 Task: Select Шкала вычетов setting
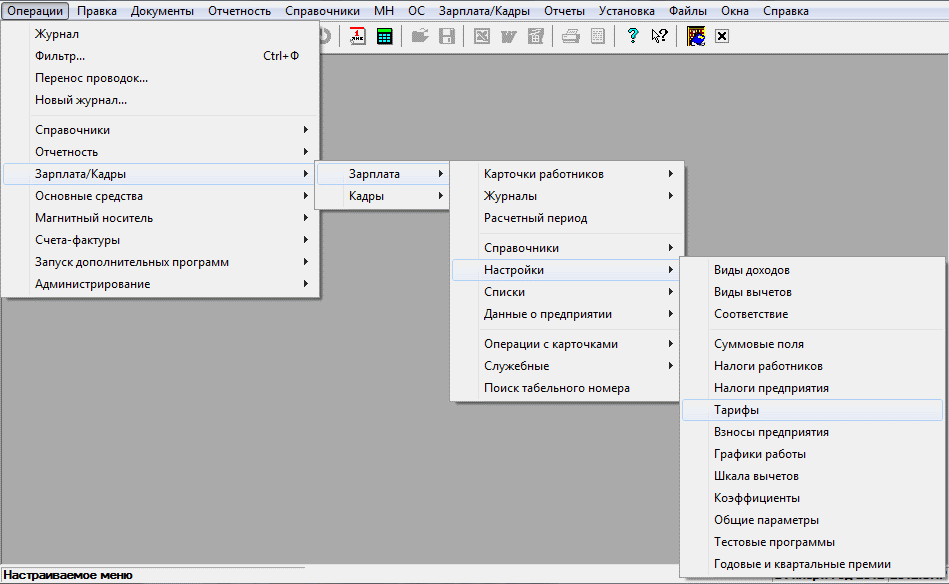tap(812, 476)
